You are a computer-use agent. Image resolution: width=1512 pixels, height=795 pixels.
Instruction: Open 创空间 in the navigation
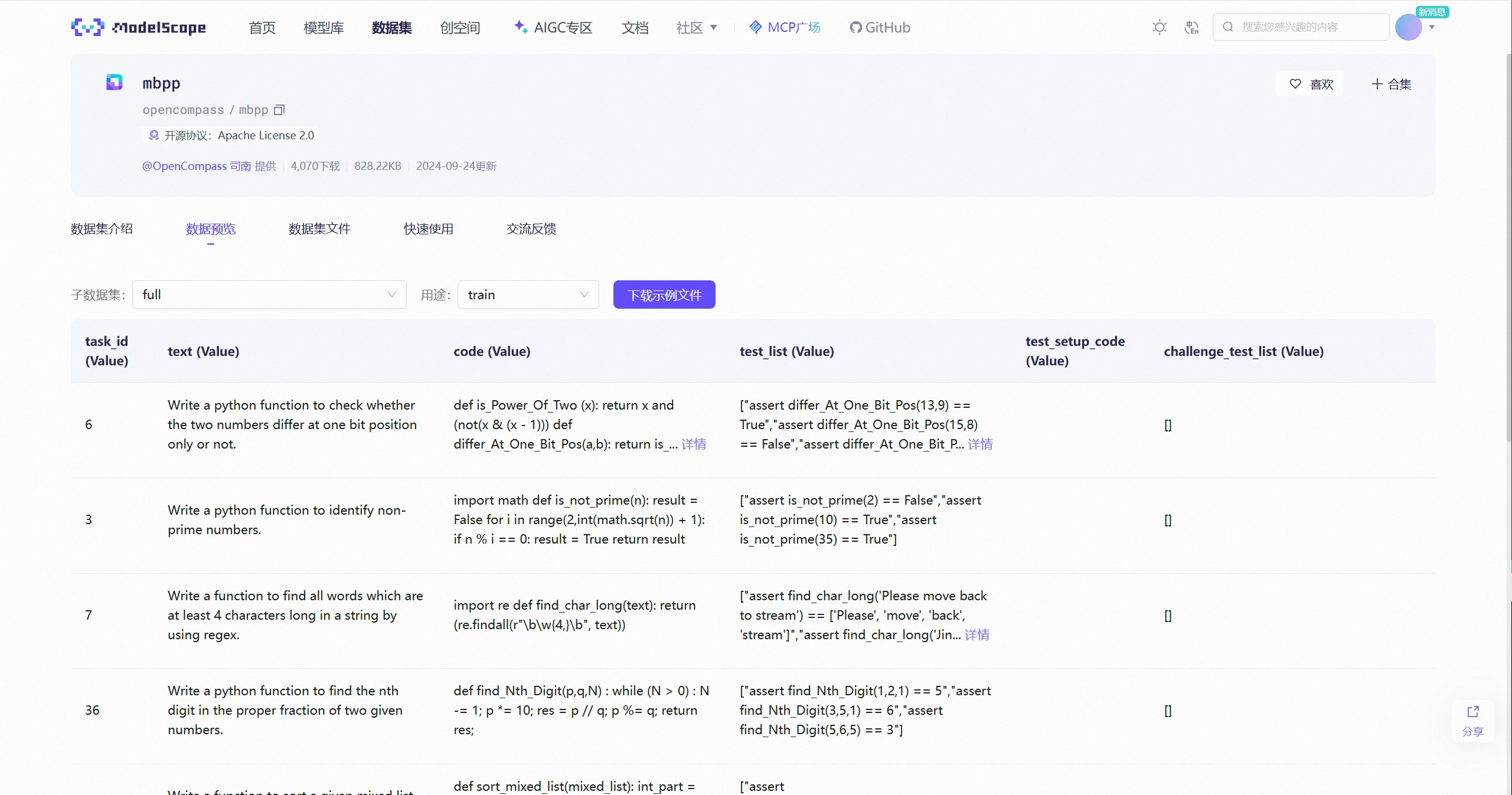461,27
